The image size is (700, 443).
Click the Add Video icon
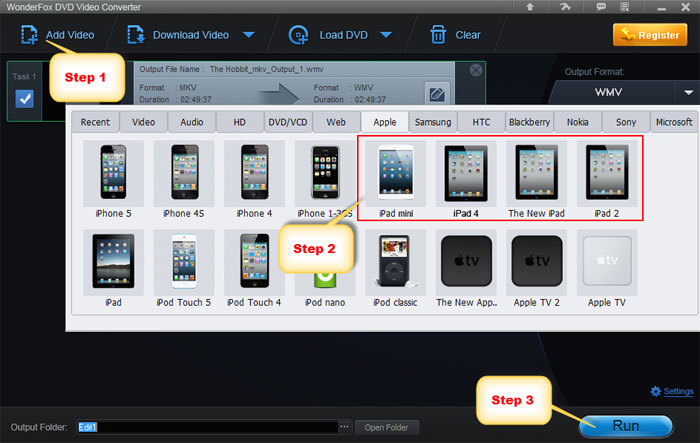tap(29, 35)
